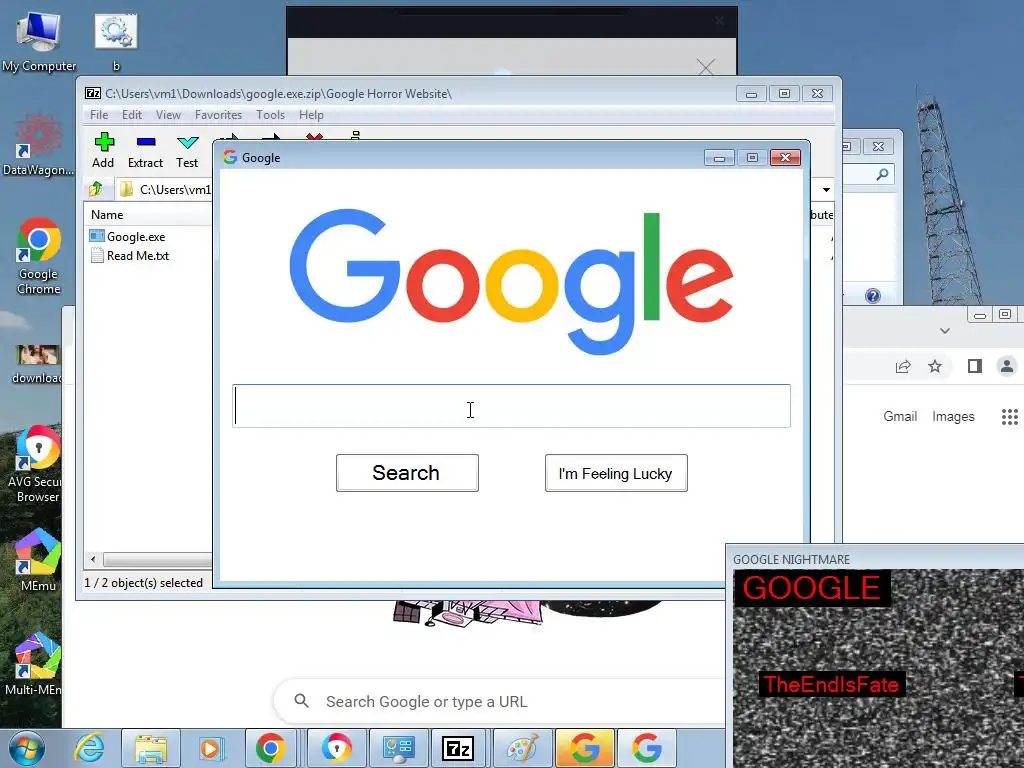Image resolution: width=1024 pixels, height=768 pixels.
Task: Click the share page icon in Chrome
Action: [903, 366]
